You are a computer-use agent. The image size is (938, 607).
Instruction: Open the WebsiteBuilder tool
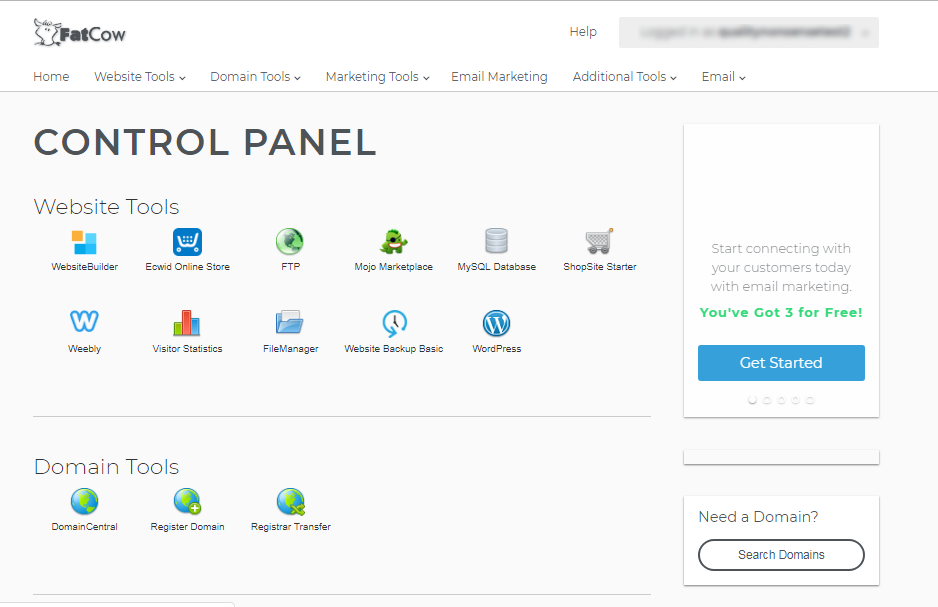(x=84, y=242)
